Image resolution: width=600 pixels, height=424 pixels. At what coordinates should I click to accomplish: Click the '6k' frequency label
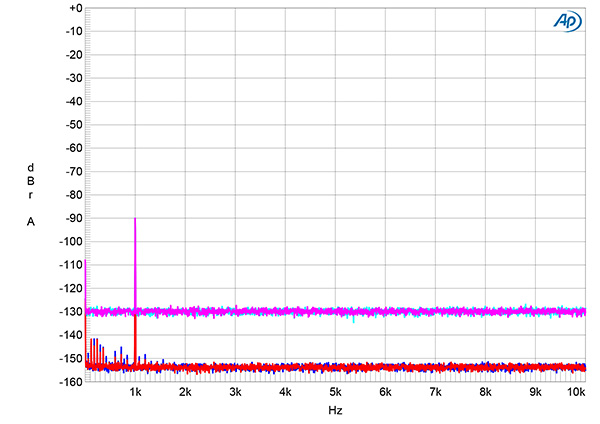tap(385, 392)
